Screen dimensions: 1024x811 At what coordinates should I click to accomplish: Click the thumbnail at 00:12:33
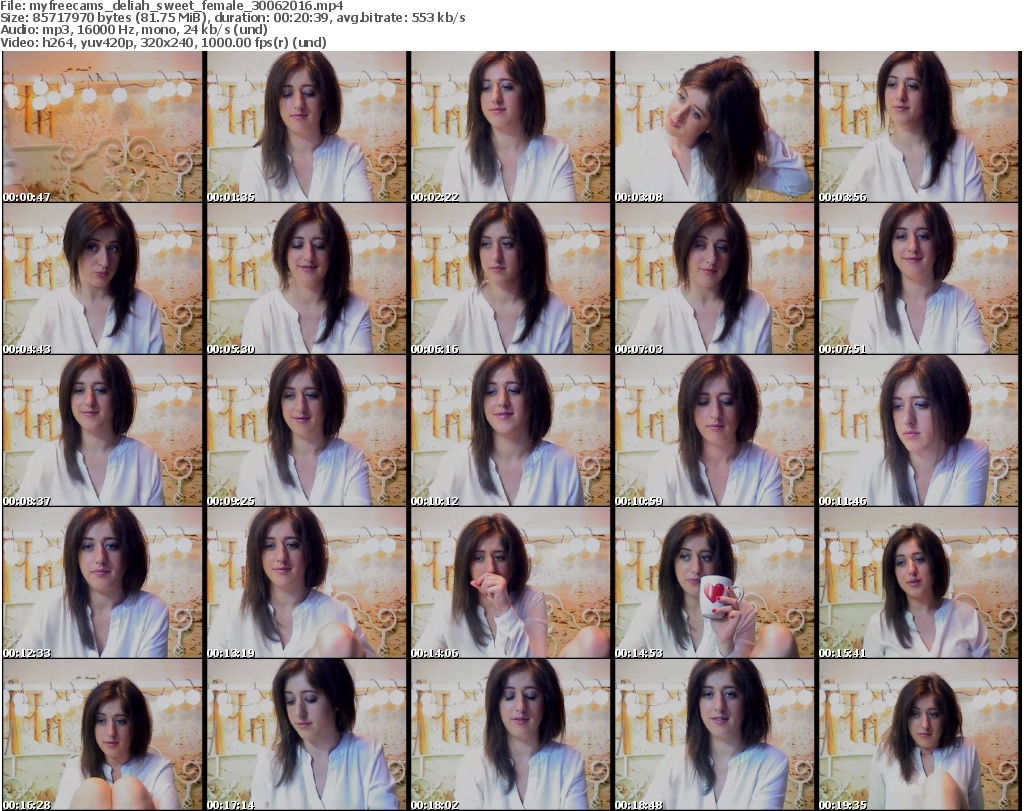[102, 583]
